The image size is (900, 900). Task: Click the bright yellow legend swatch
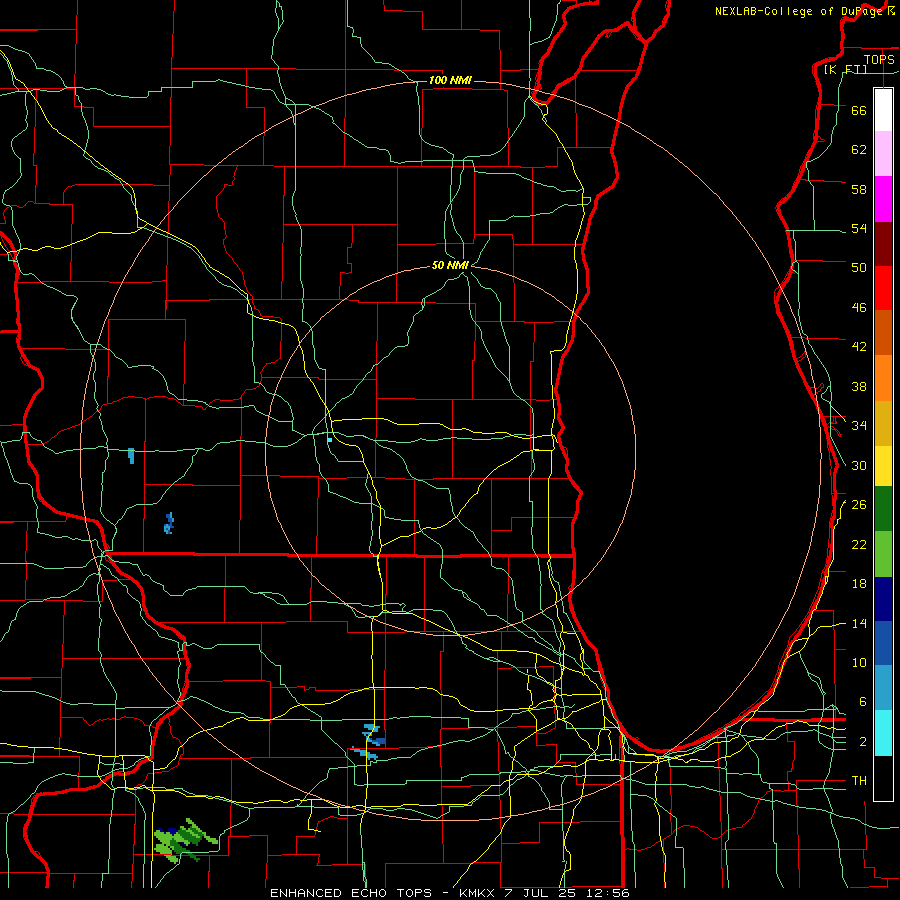[x=883, y=465]
